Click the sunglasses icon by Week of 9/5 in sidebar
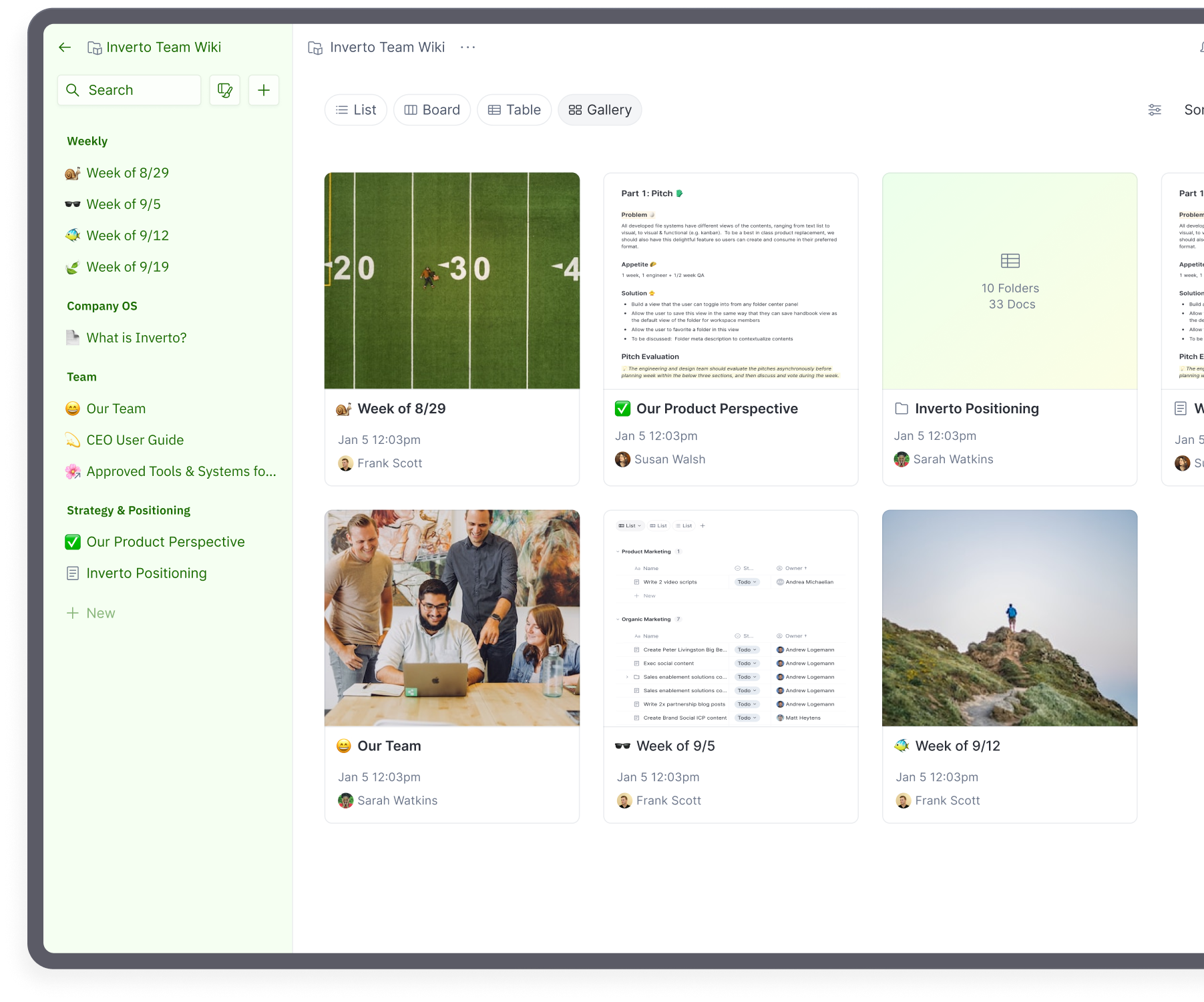This screenshot has height=1002, width=1204. 73,204
